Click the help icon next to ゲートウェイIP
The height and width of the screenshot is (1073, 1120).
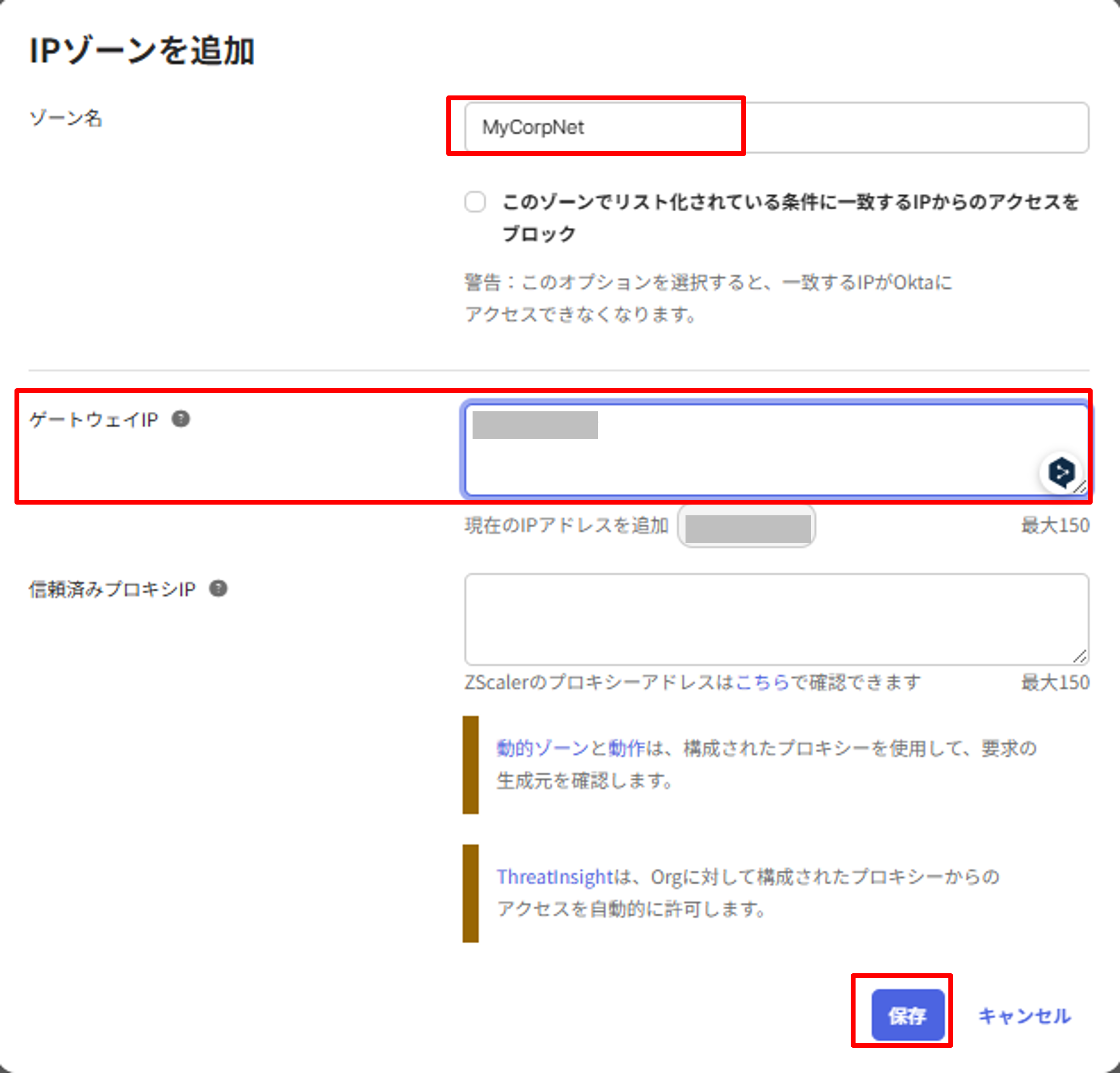[182, 420]
